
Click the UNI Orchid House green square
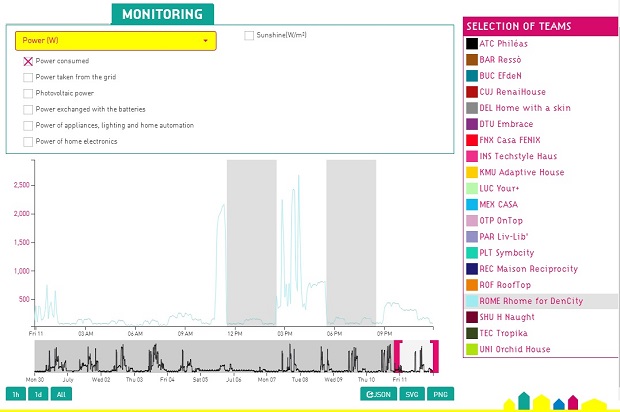pos(472,349)
